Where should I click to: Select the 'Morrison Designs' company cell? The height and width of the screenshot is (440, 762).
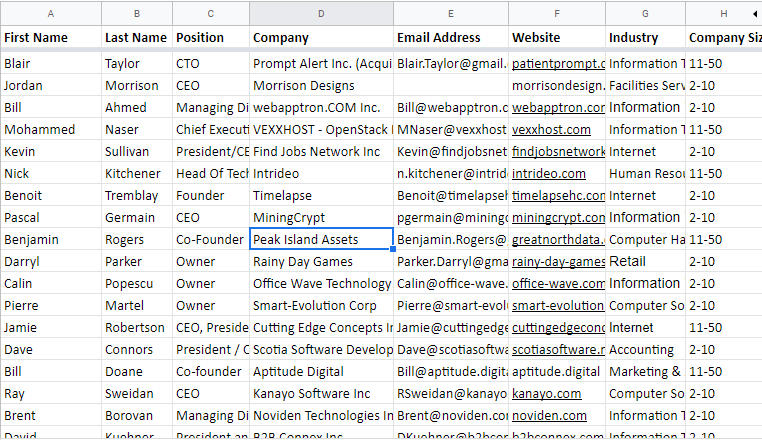(321, 86)
